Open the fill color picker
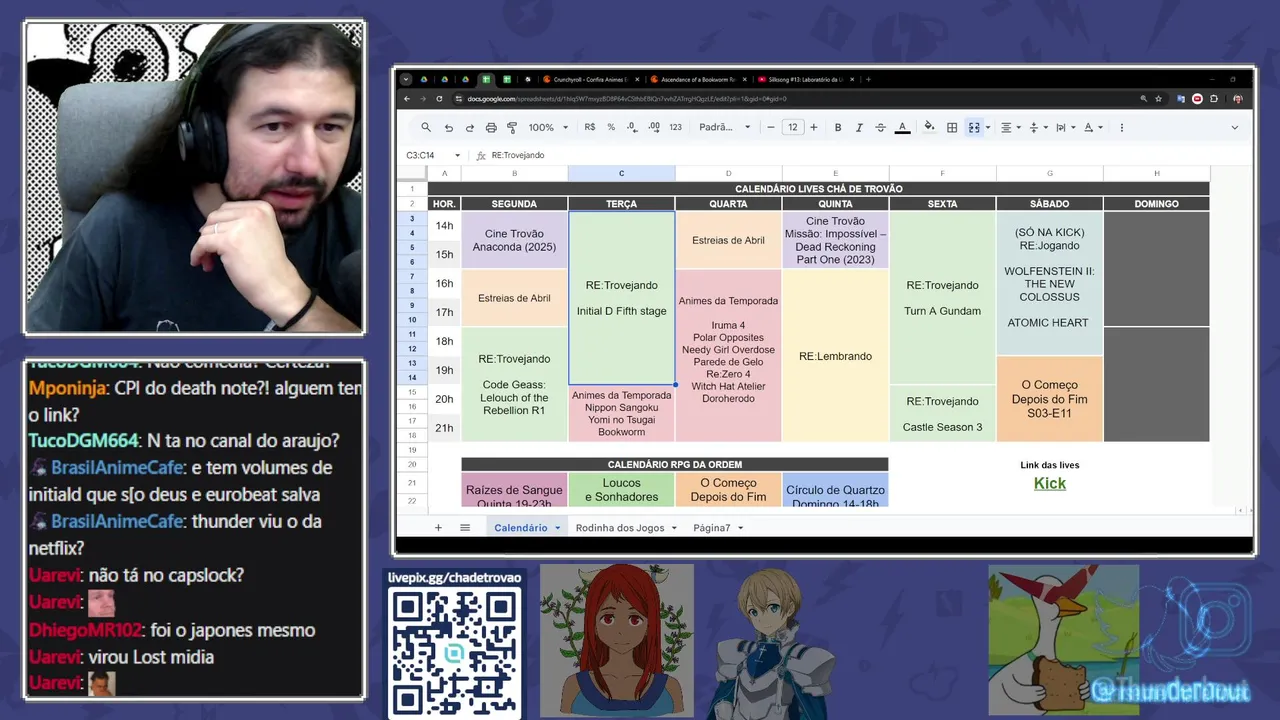The width and height of the screenshot is (1280, 720). click(x=929, y=127)
